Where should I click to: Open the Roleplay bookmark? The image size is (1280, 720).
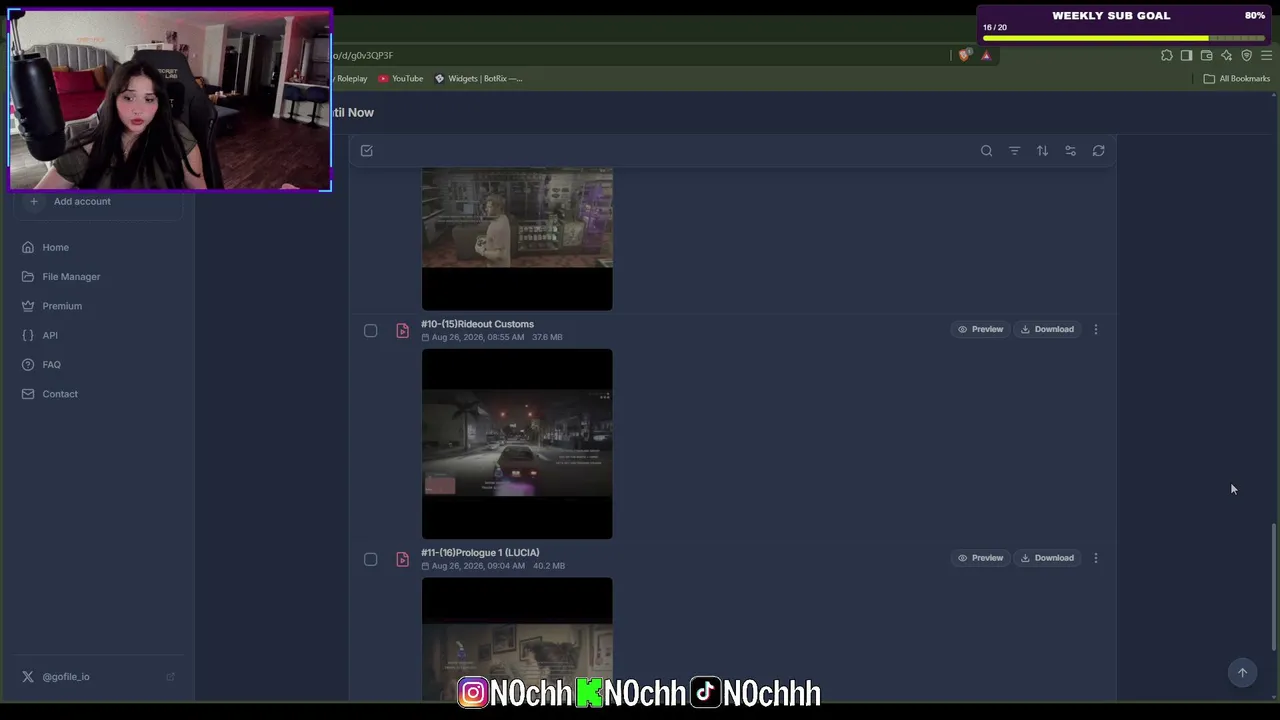[x=350, y=79]
